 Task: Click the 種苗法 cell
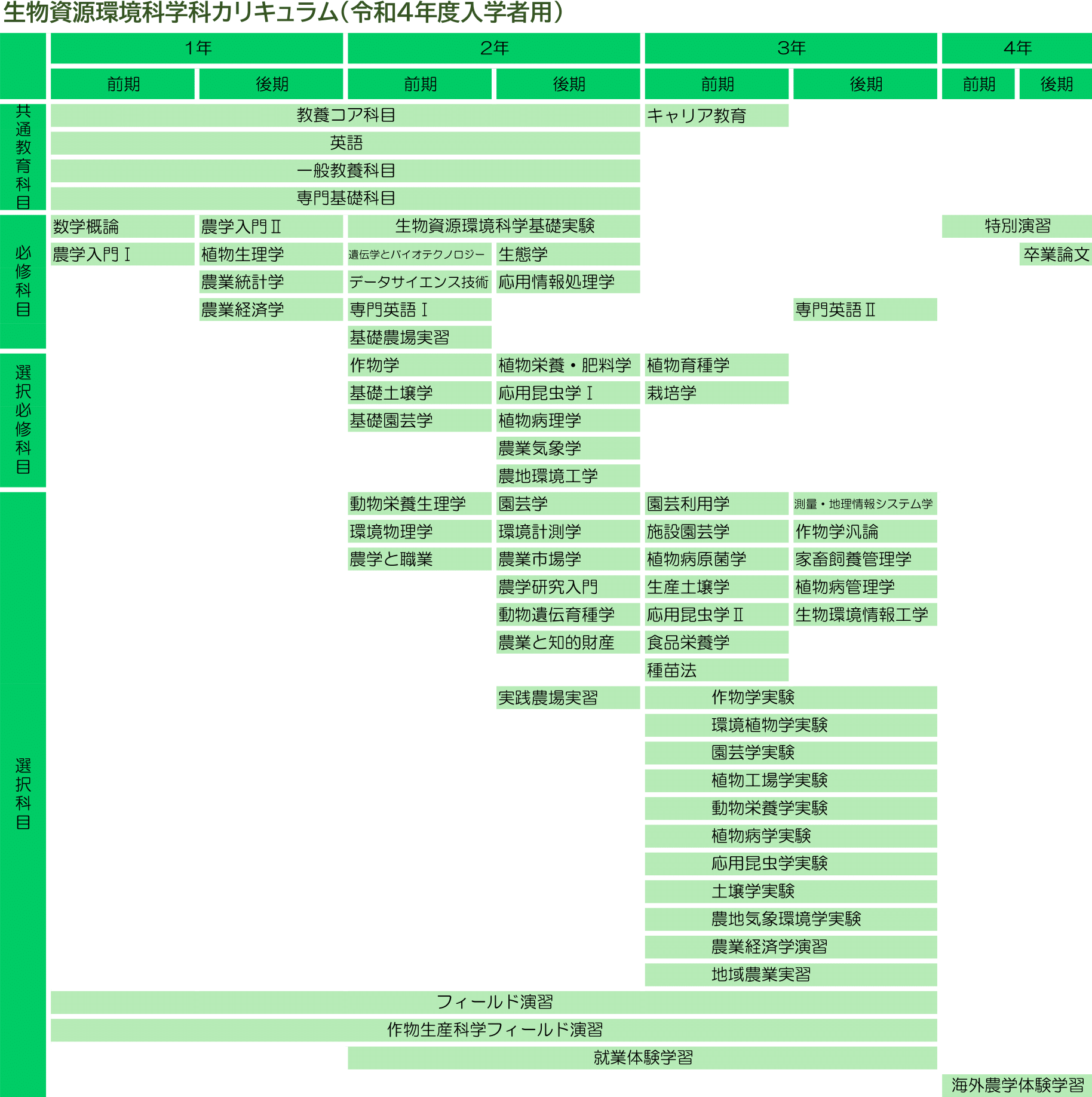click(717, 670)
